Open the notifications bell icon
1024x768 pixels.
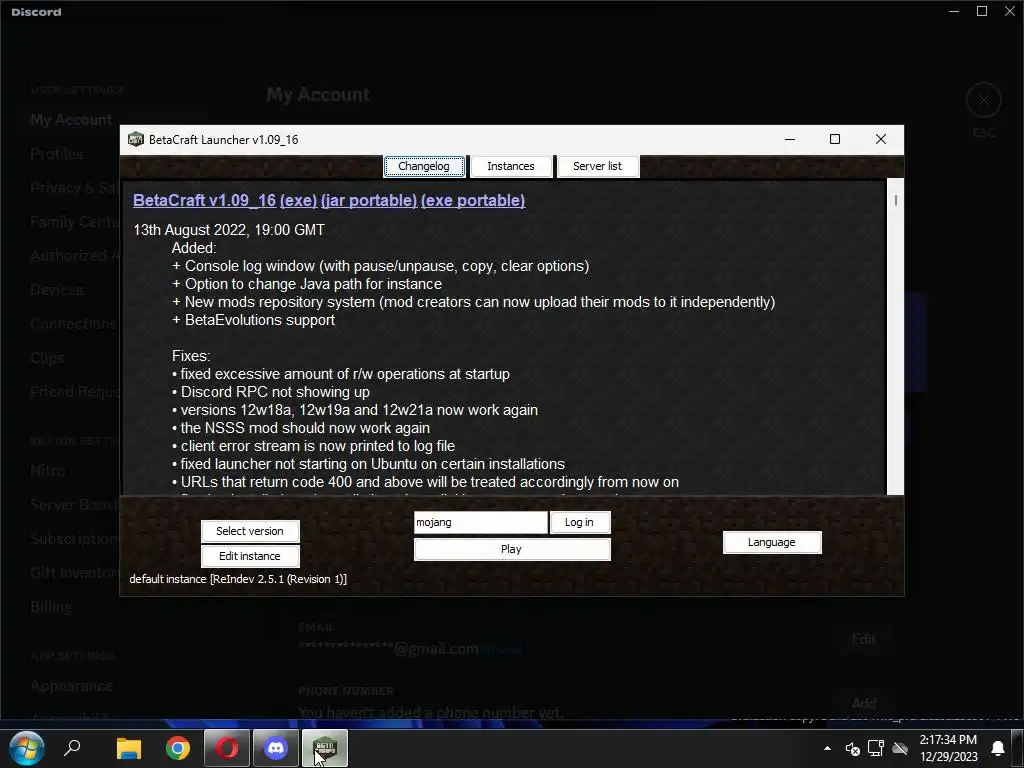pyautogui.click(x=998, y=748)
